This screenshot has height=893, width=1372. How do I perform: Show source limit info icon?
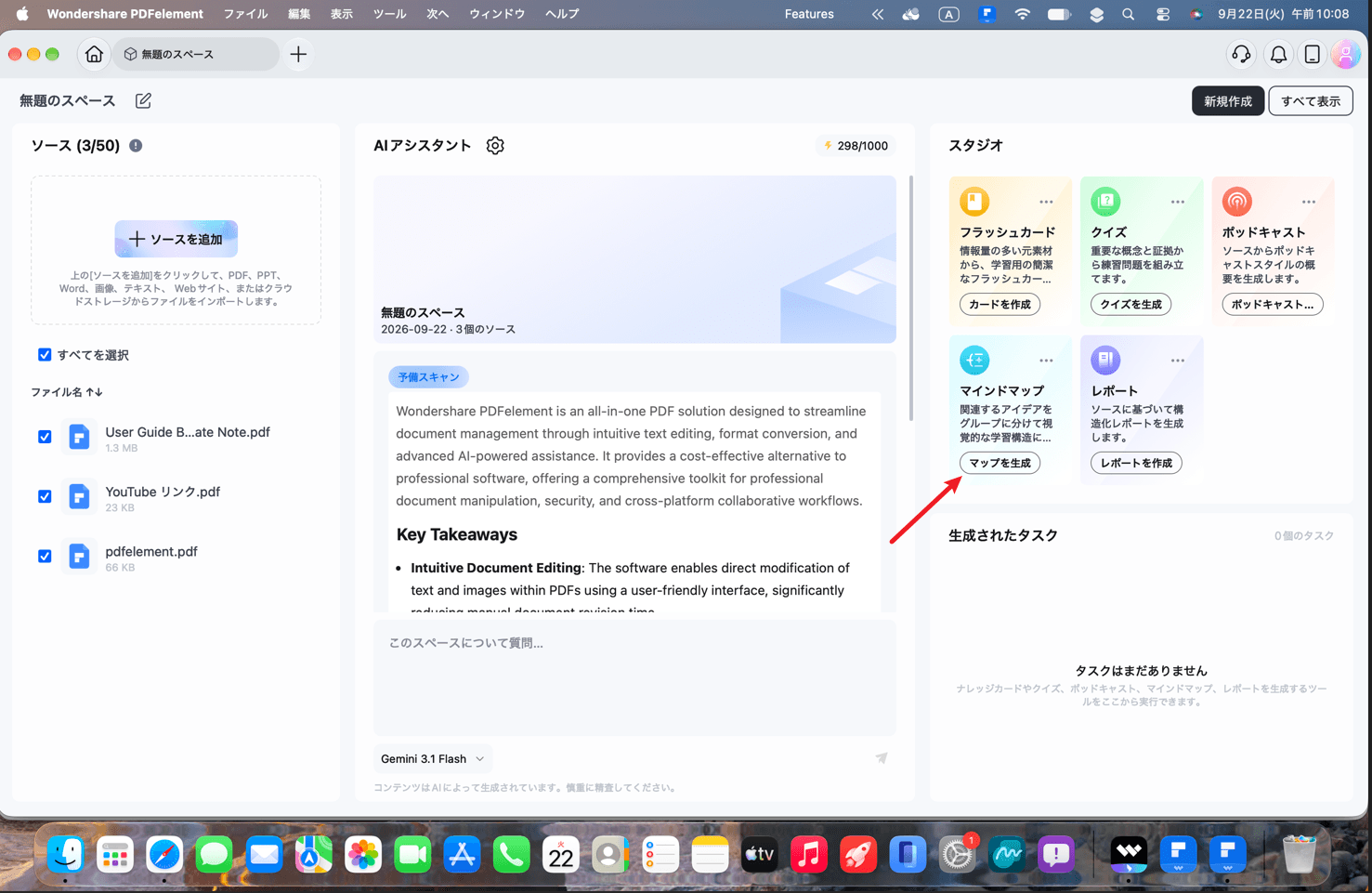point(136,146)
